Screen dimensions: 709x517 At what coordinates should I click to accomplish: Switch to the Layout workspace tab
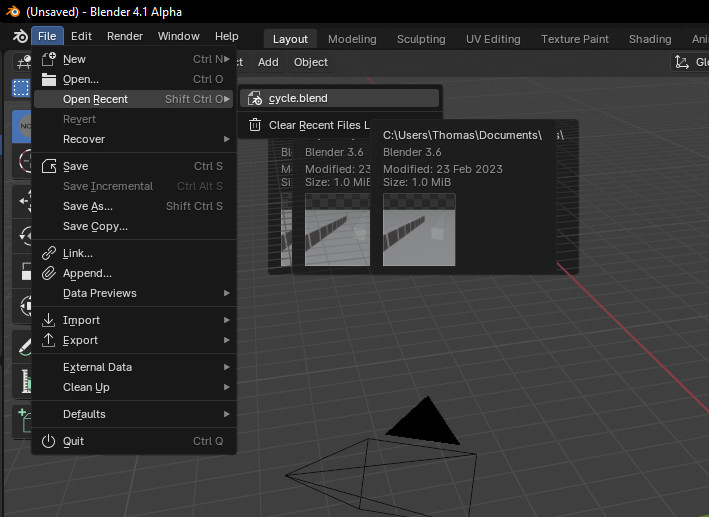(290, 39)
